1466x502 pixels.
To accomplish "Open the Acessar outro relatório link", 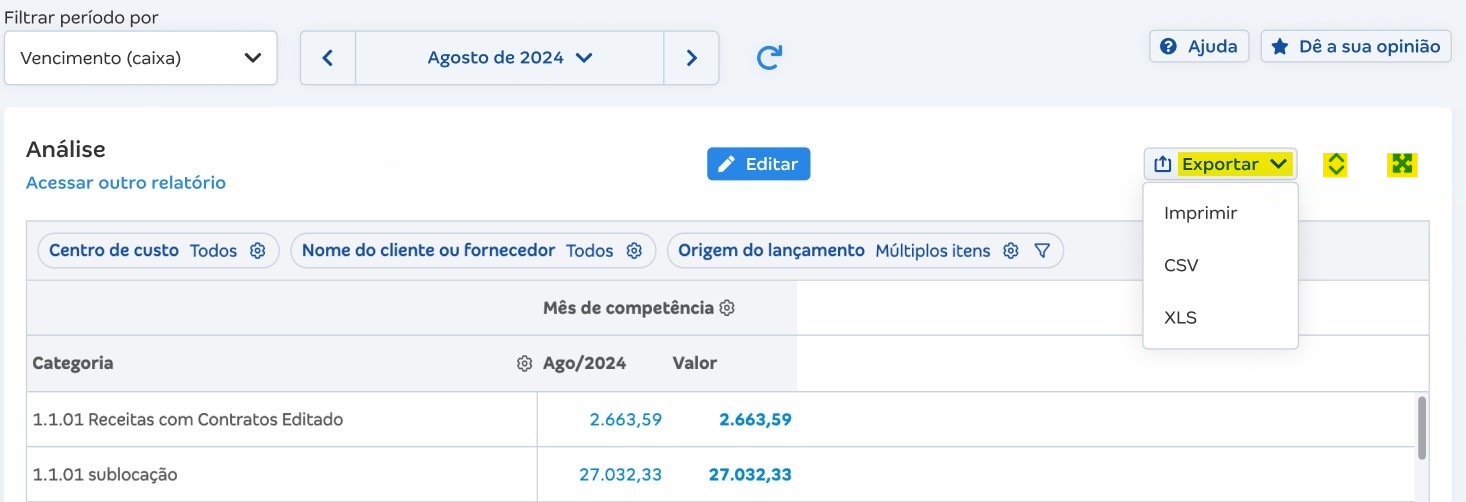I will [x=126, y=183].
